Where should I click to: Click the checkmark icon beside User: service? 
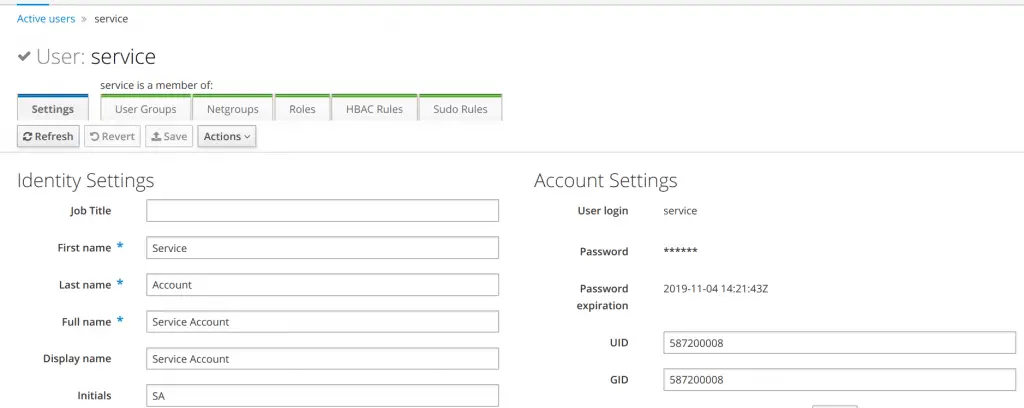tap(24, 57)
